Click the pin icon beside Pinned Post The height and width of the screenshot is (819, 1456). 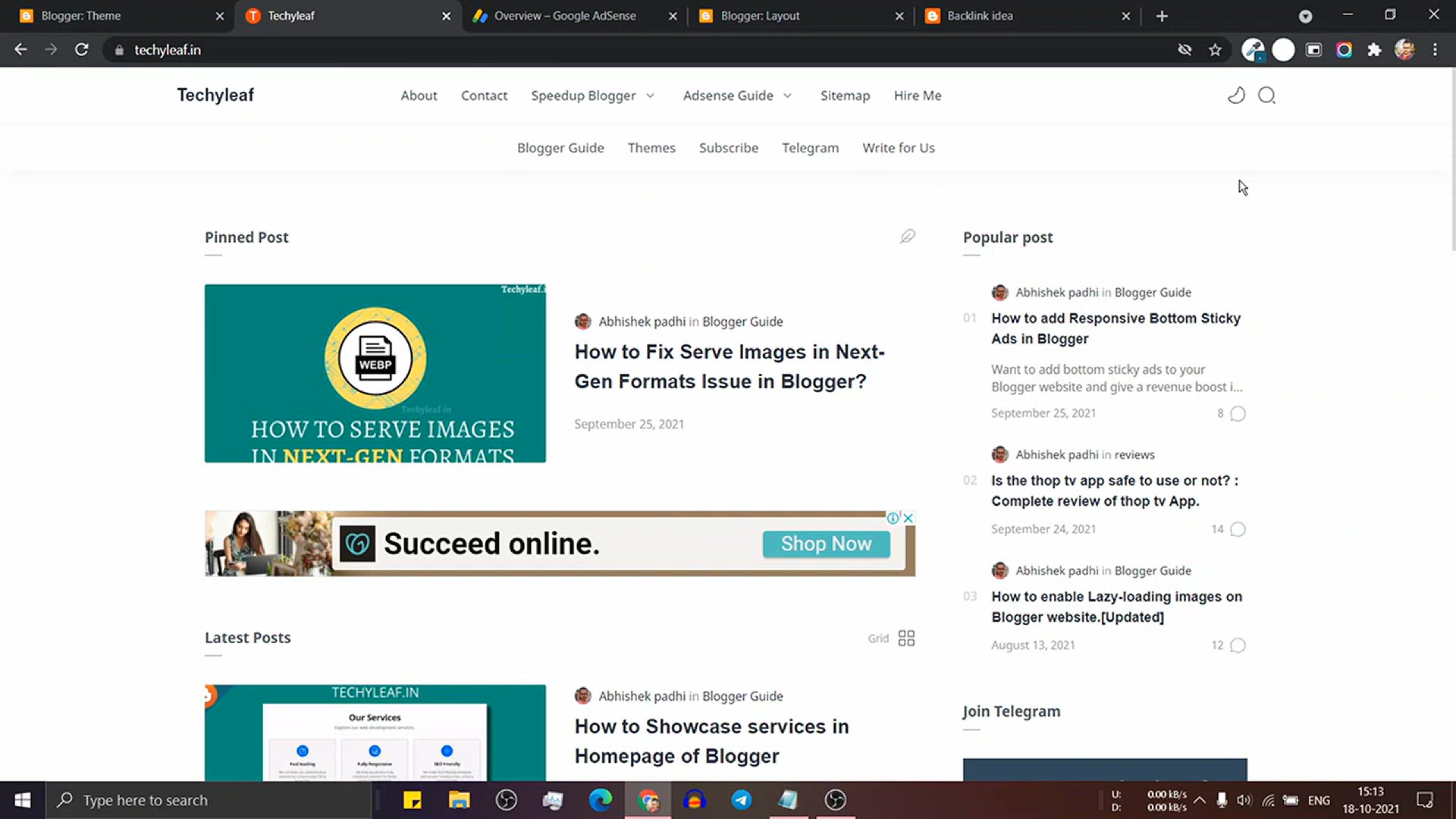[x=907, y=237]
